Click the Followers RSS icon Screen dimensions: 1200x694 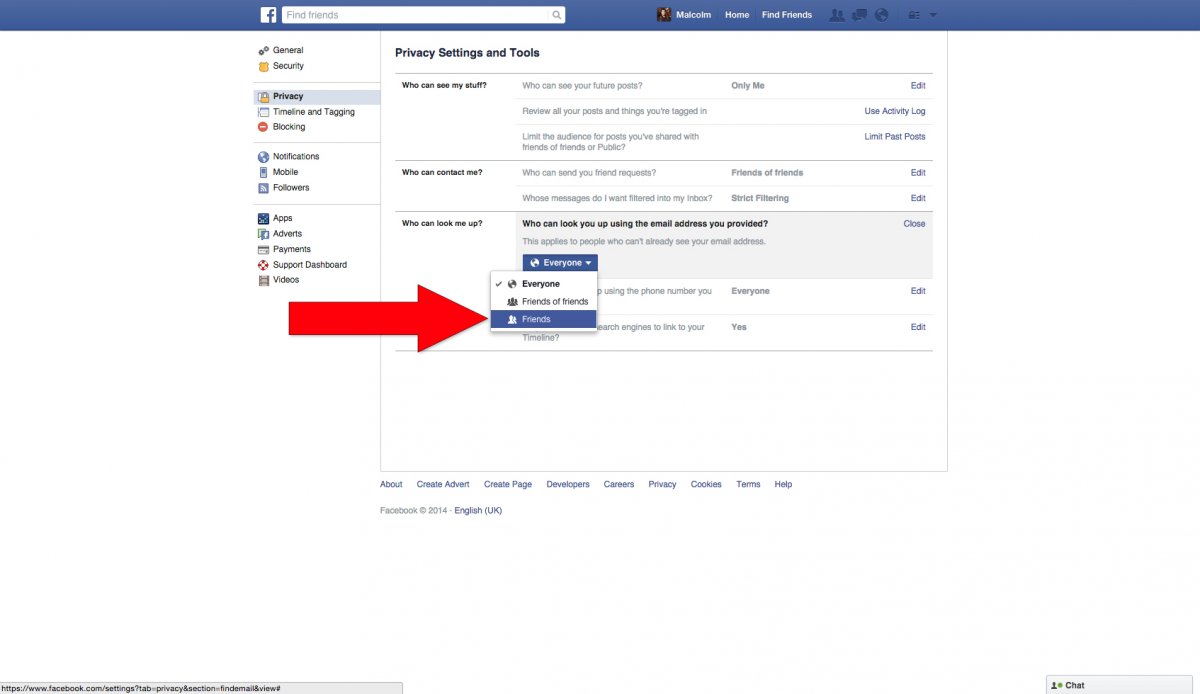pos(263,188)
